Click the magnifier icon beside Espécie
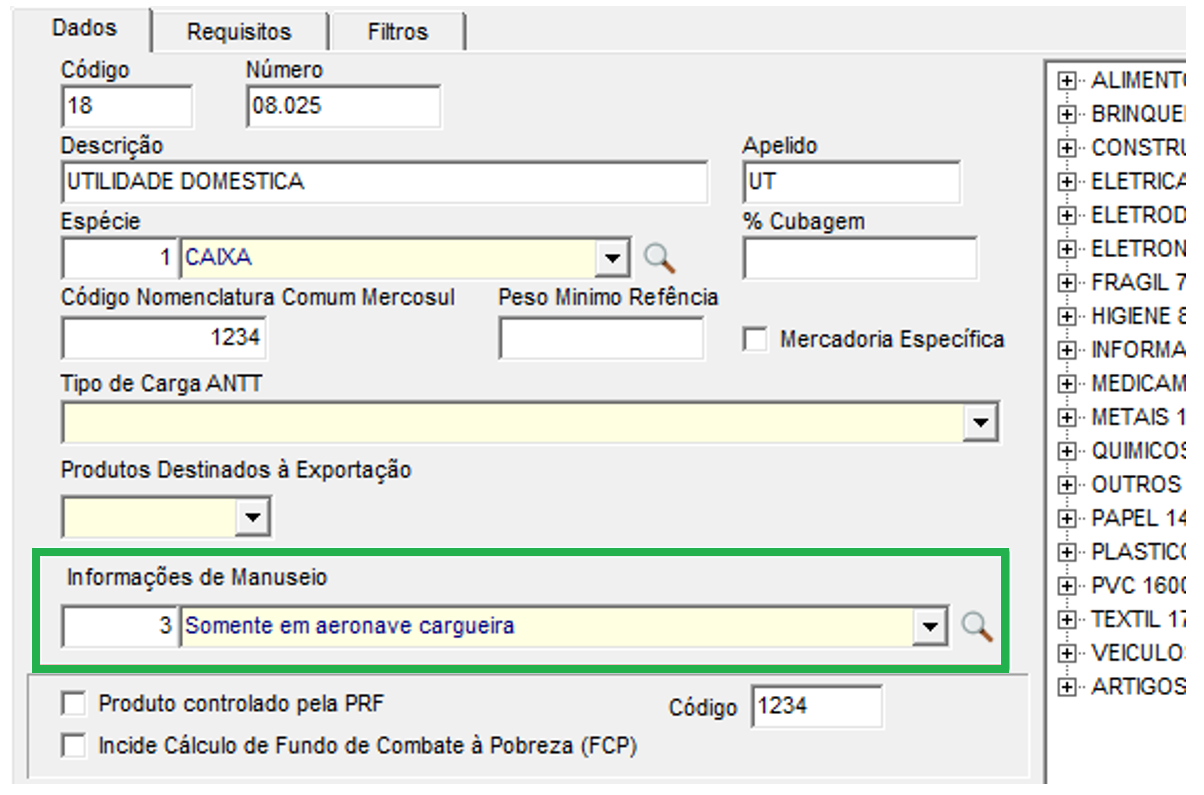 659,258
